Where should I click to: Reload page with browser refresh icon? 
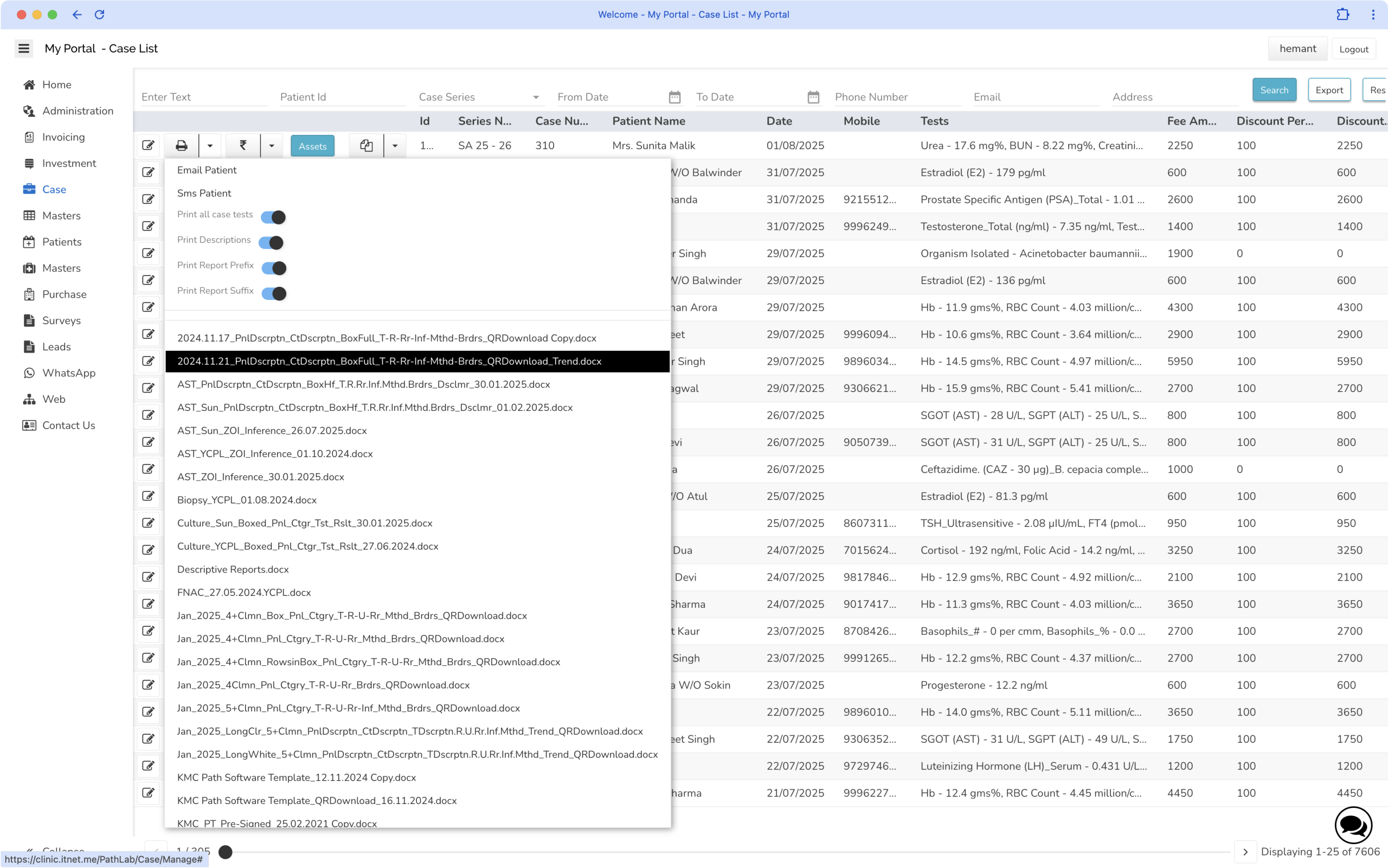pos(99,14)
